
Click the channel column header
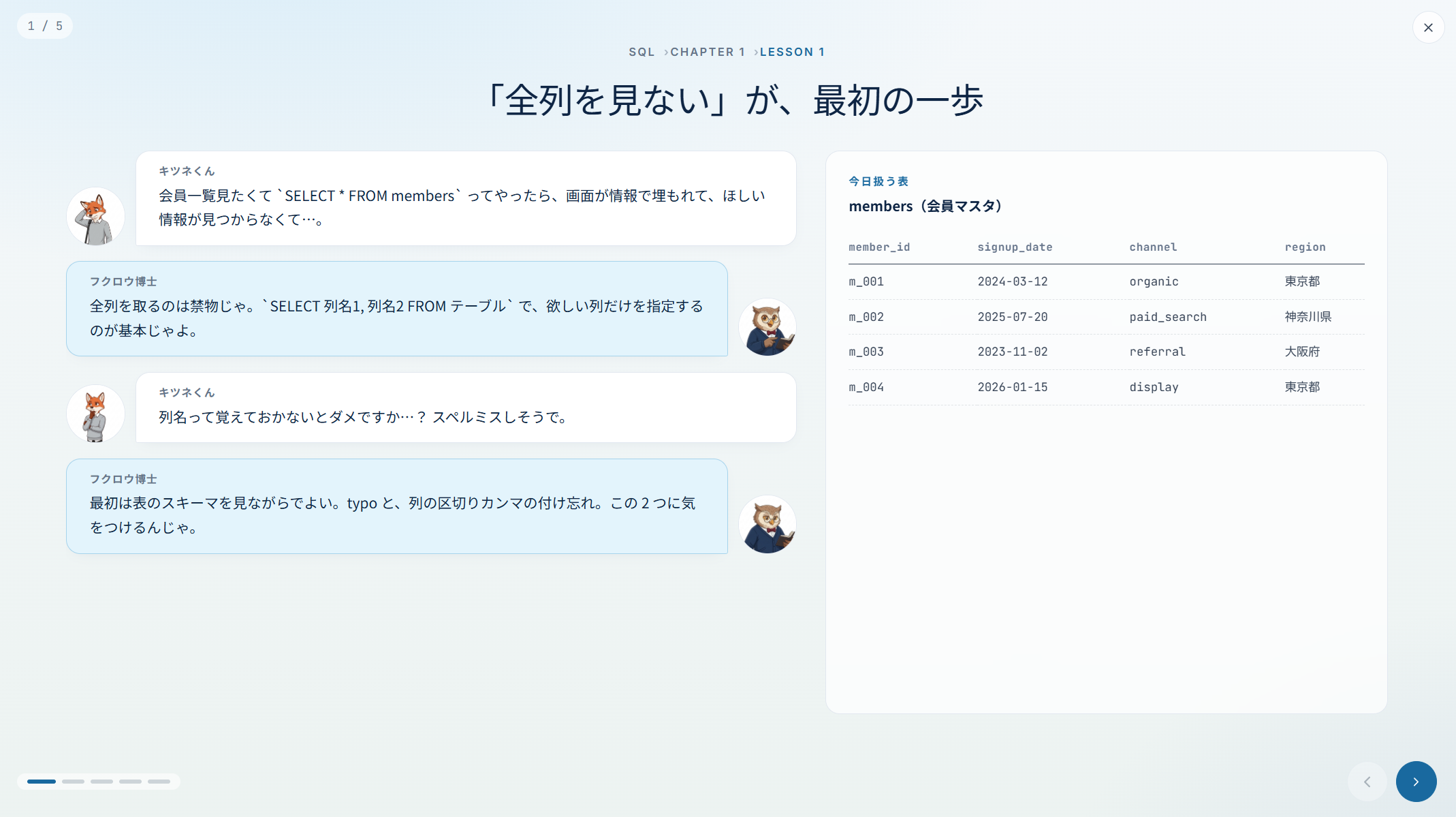pos(1153,247)
